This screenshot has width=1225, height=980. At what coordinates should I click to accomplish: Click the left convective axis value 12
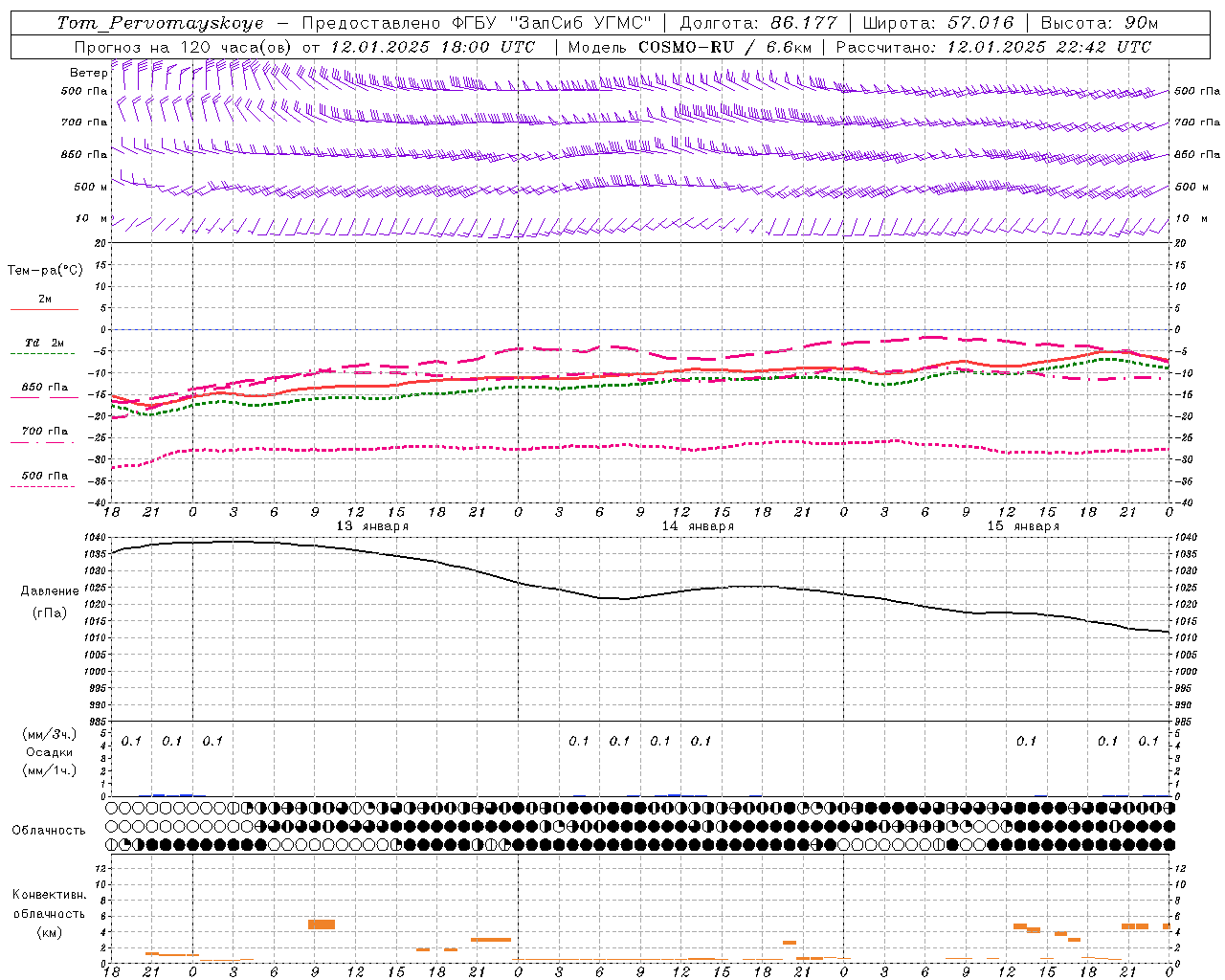102,868
